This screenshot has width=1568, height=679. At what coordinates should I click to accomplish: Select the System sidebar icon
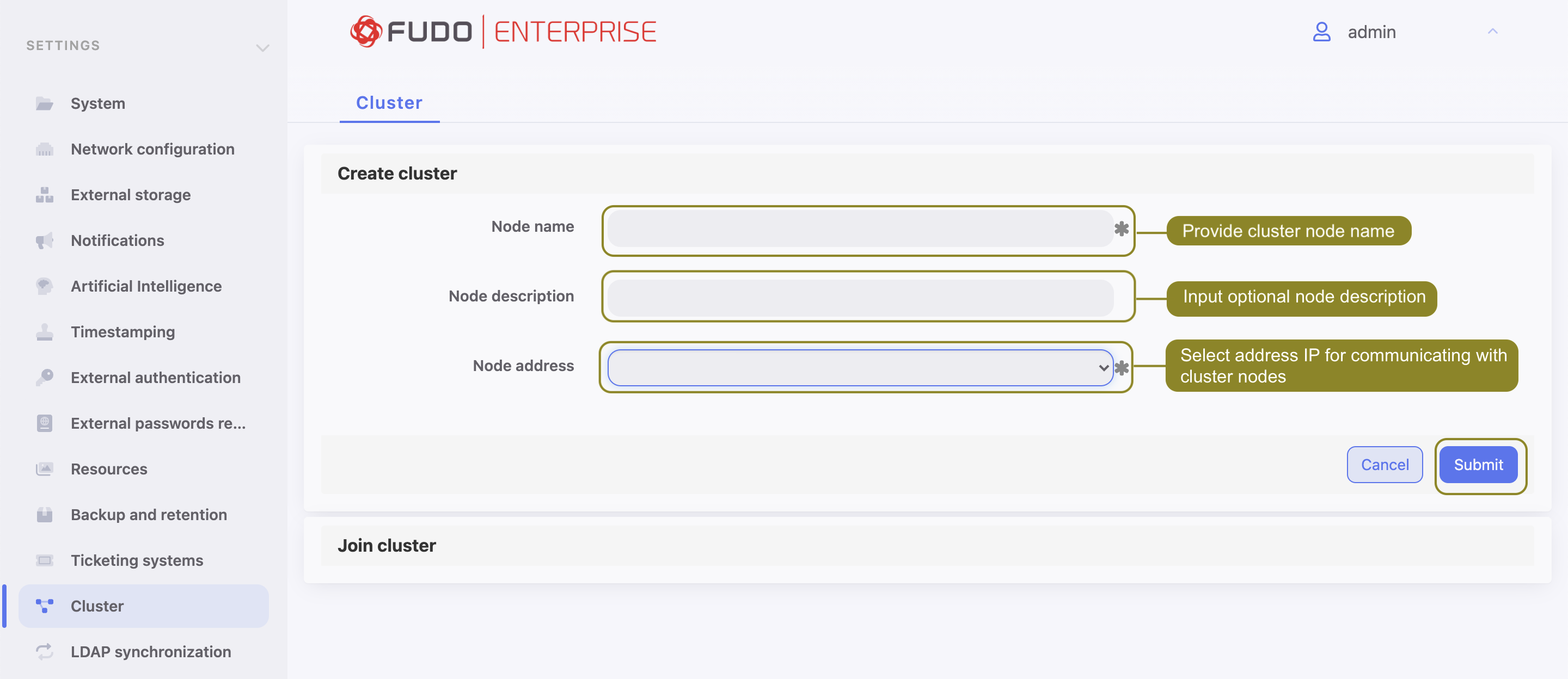tap(45, 103)
